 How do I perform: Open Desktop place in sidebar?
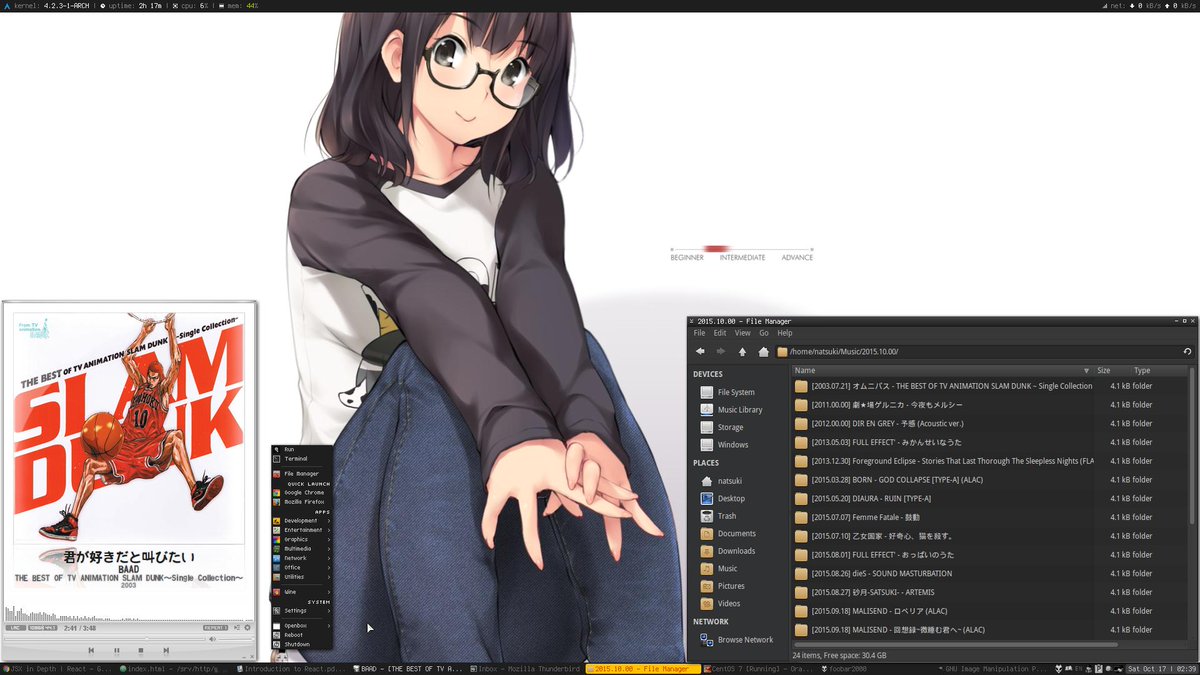(731, 498)
